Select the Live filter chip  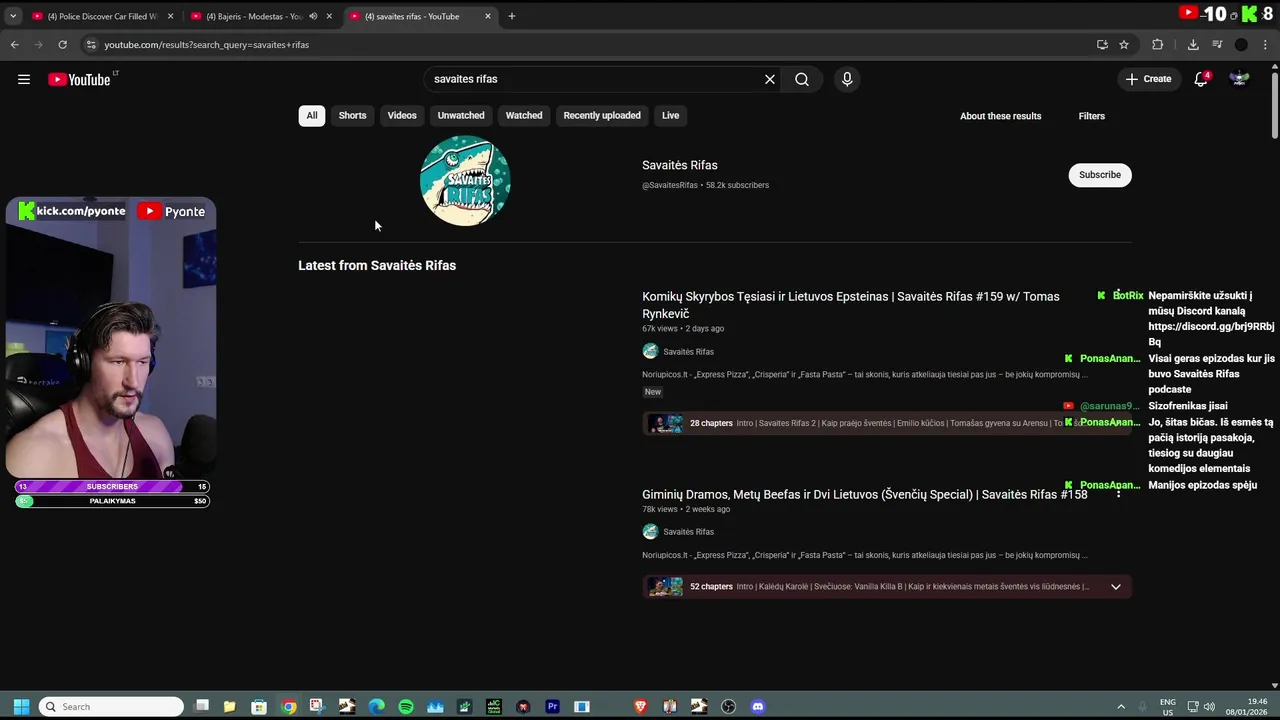pyautogui.click(x=670, y=115)
